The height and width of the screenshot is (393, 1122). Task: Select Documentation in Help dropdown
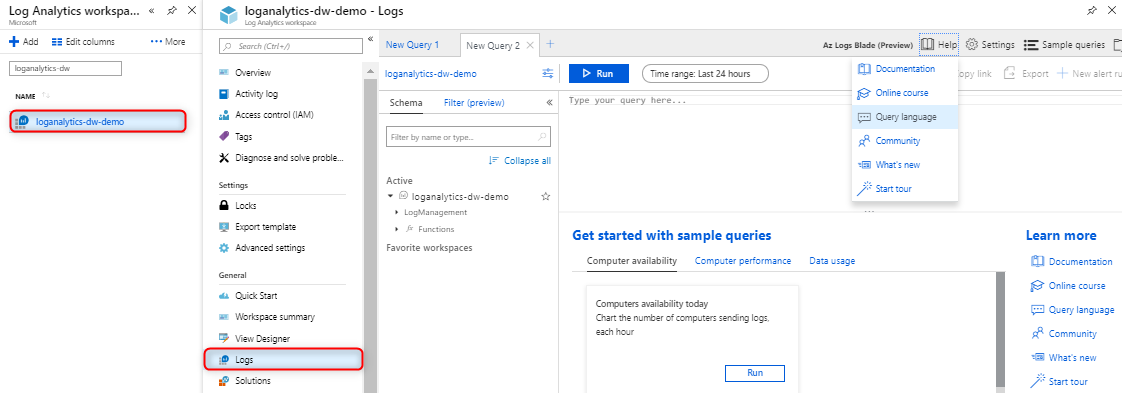(905, 69)
